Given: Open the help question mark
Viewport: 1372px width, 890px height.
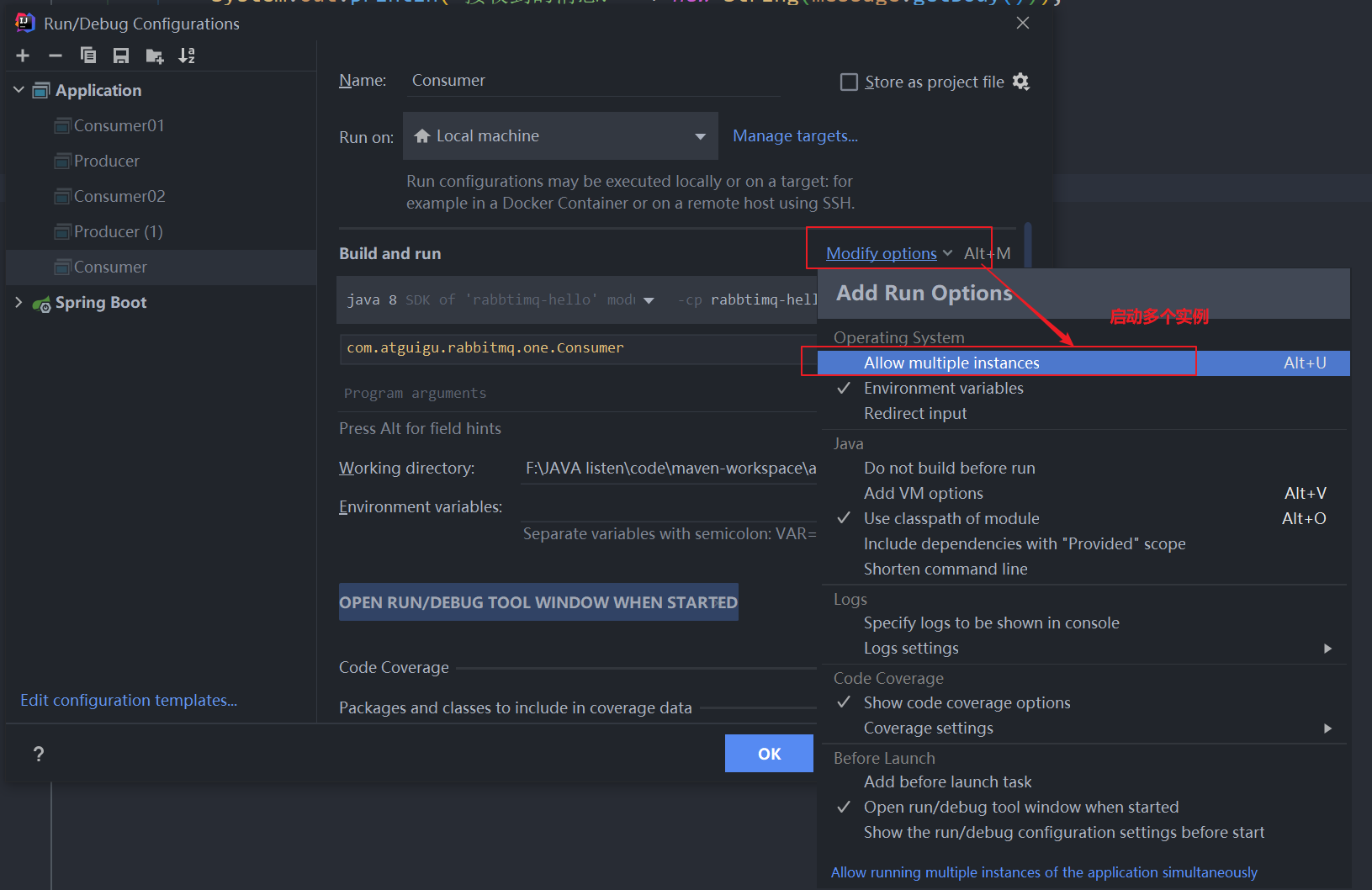Looking at the screenshot, I should (x=39, y=754).
